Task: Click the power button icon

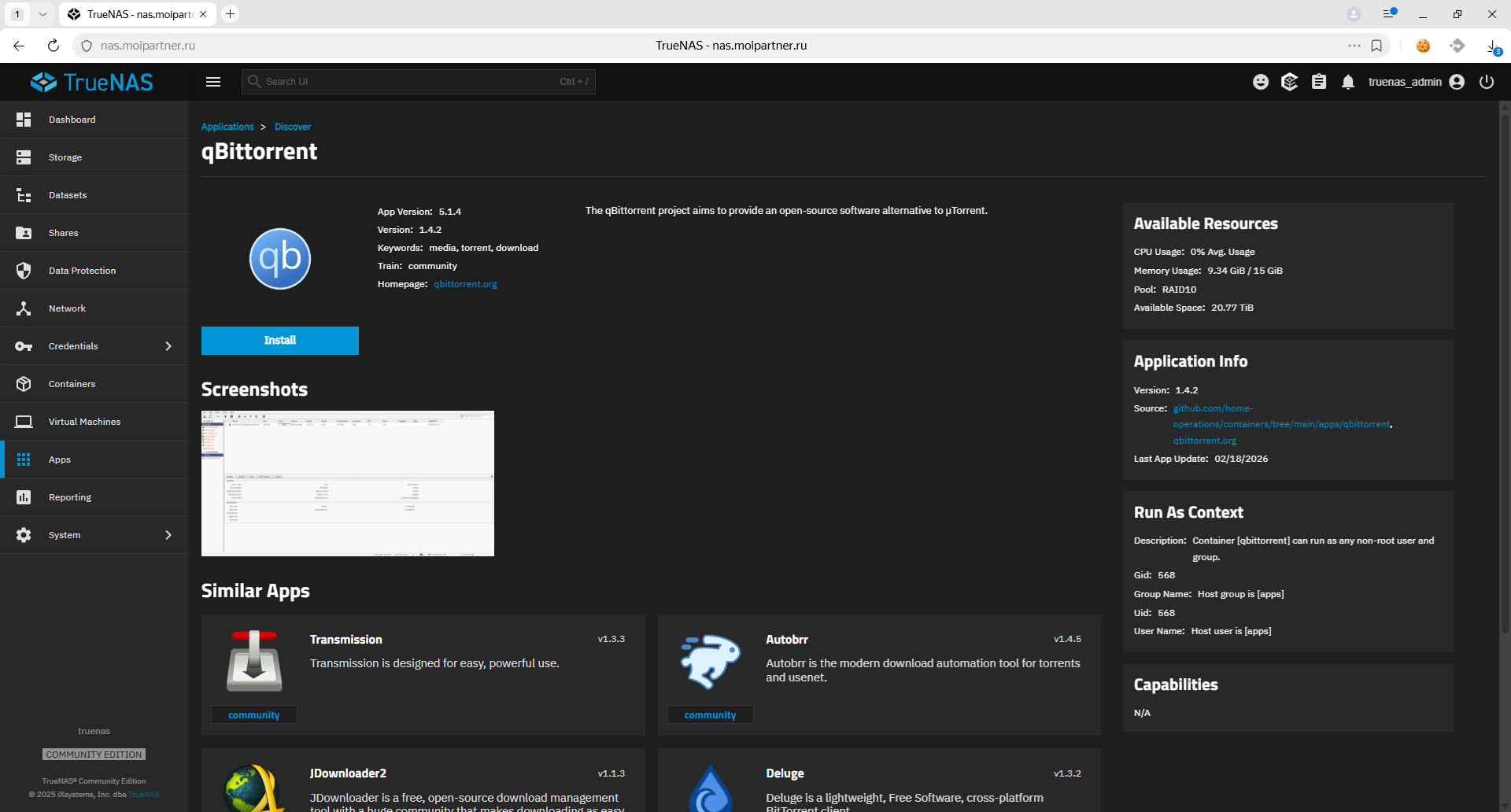Action: [1487, 82]
